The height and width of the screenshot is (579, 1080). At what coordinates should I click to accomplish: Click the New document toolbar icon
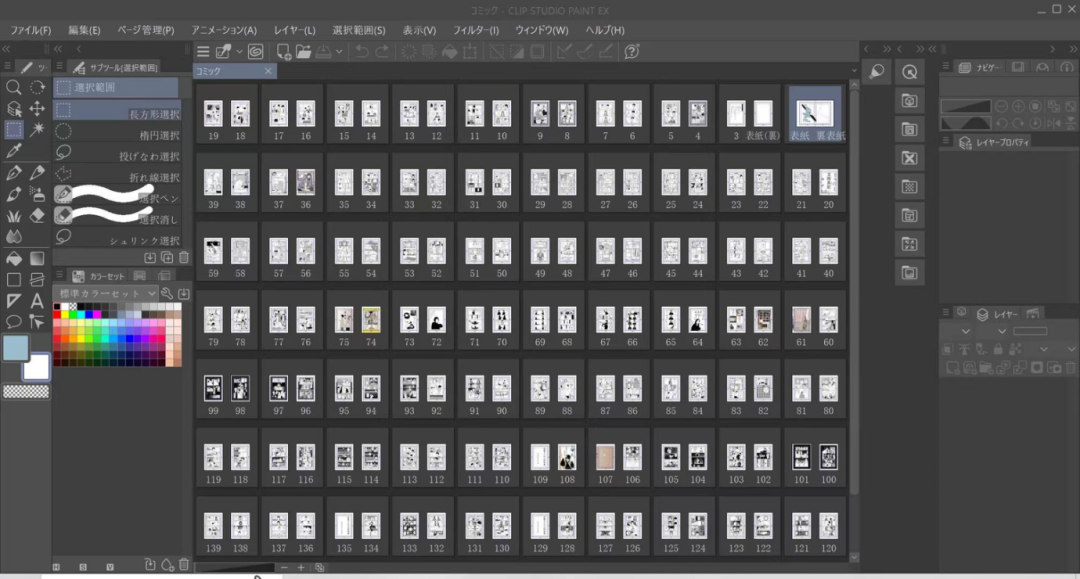tap(283, 52)
